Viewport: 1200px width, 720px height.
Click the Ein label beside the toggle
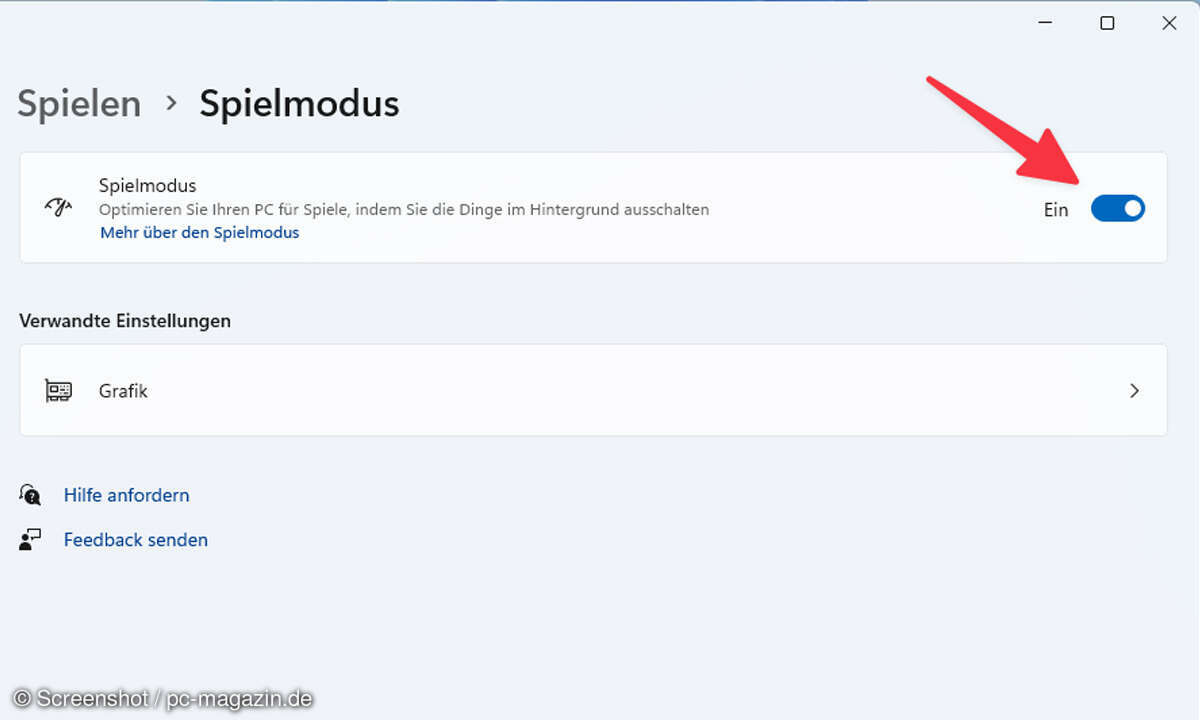point(1056,209)
